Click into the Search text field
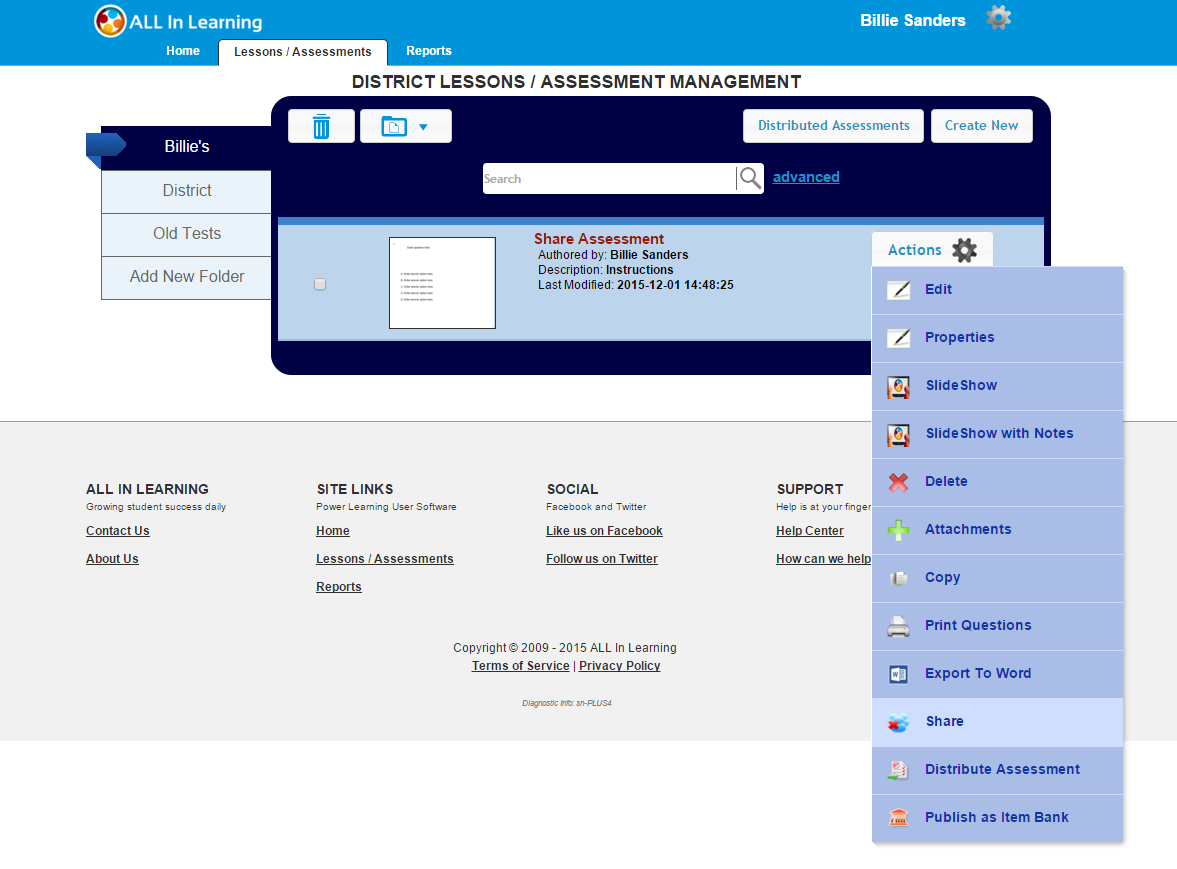The image size is (1177, 869). 608,179
